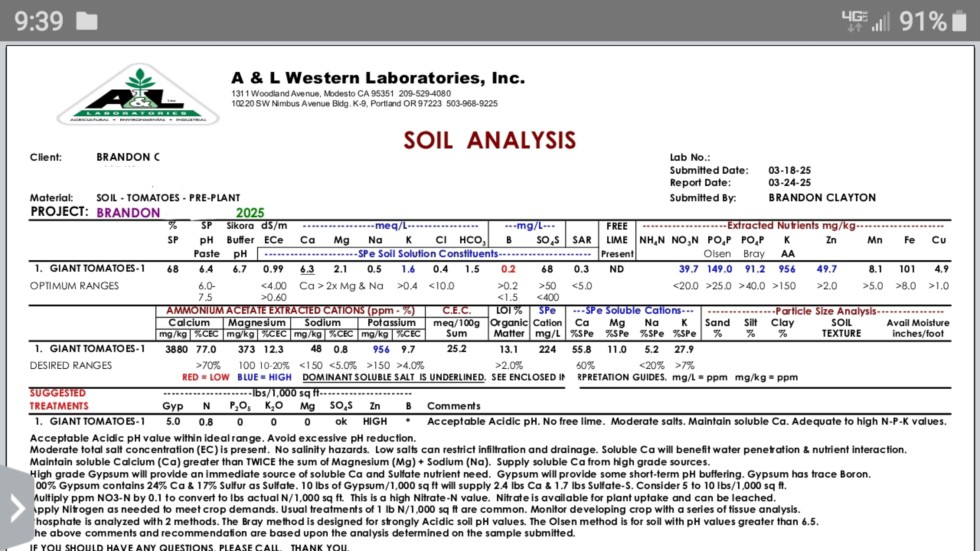Viewport: 980px width, 551px height.
Task: Click the A & L Western Laboratories company name
Action: [377, 77]
